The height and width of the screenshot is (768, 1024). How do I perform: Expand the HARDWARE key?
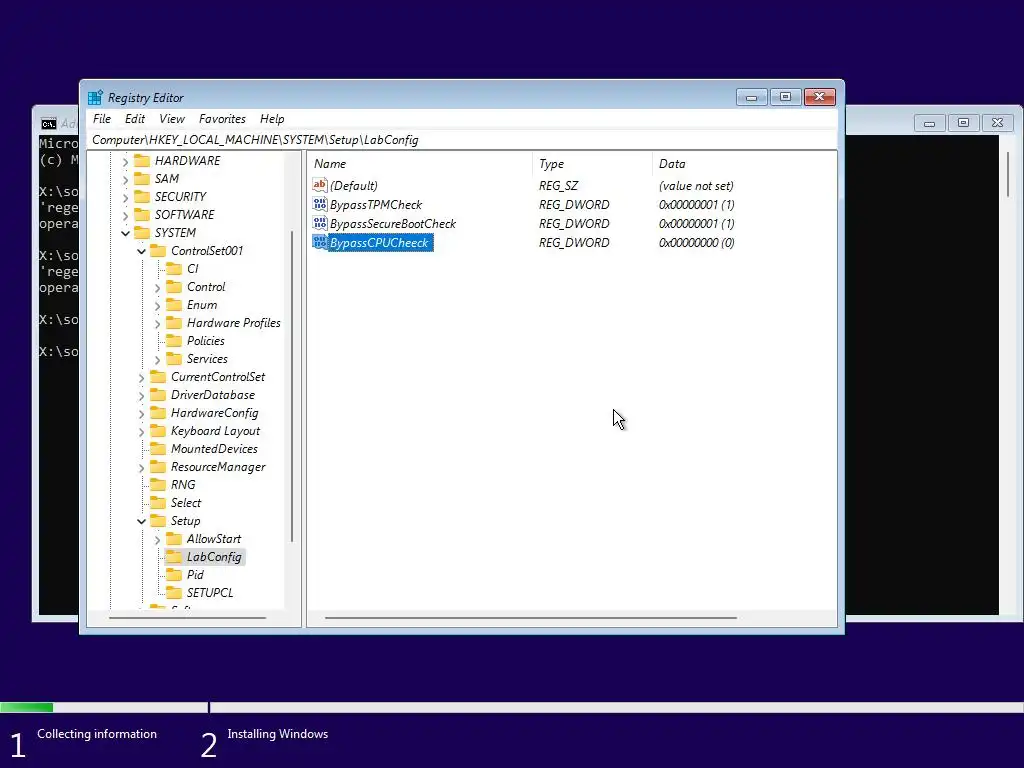[x=125, y=161]
